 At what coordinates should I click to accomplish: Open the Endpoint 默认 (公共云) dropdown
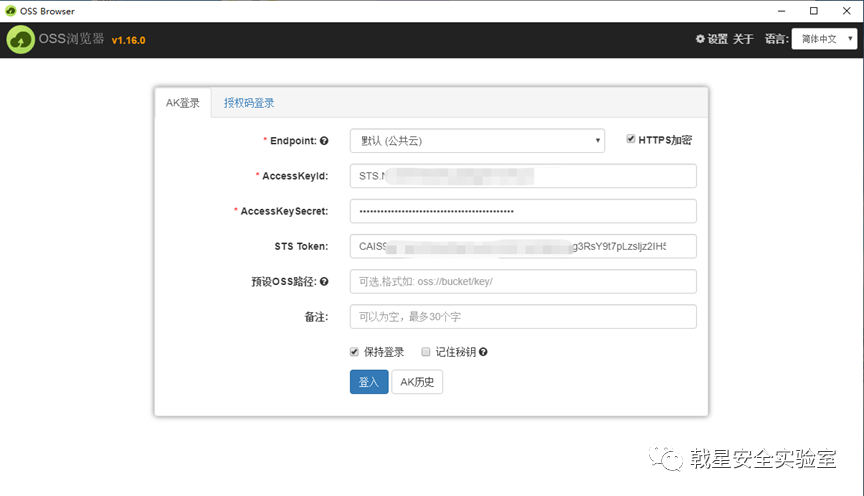pos(477,141)
